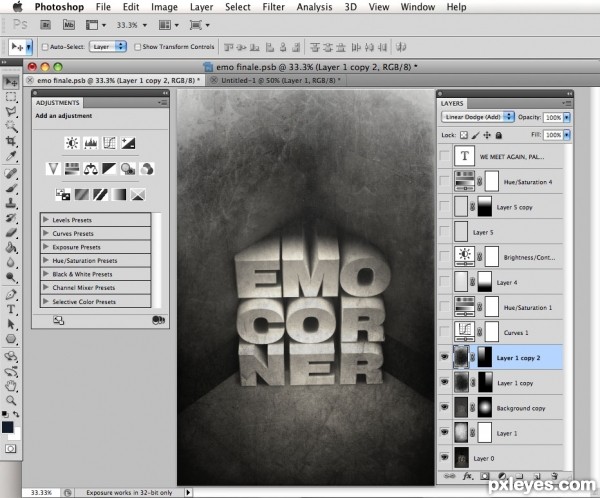The height and width of the screenshot is (498, 600).
Task: Hide the Layer 0 layer
Action: pos(444,457)
